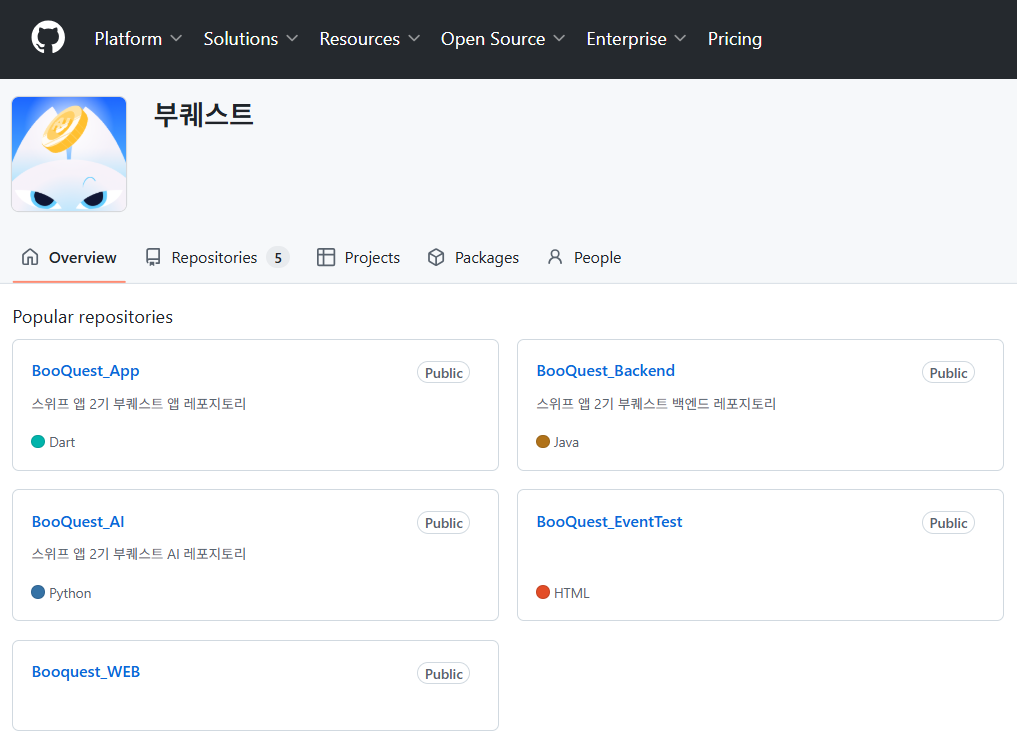Click the Repositories book icon

tap(153, 257)
